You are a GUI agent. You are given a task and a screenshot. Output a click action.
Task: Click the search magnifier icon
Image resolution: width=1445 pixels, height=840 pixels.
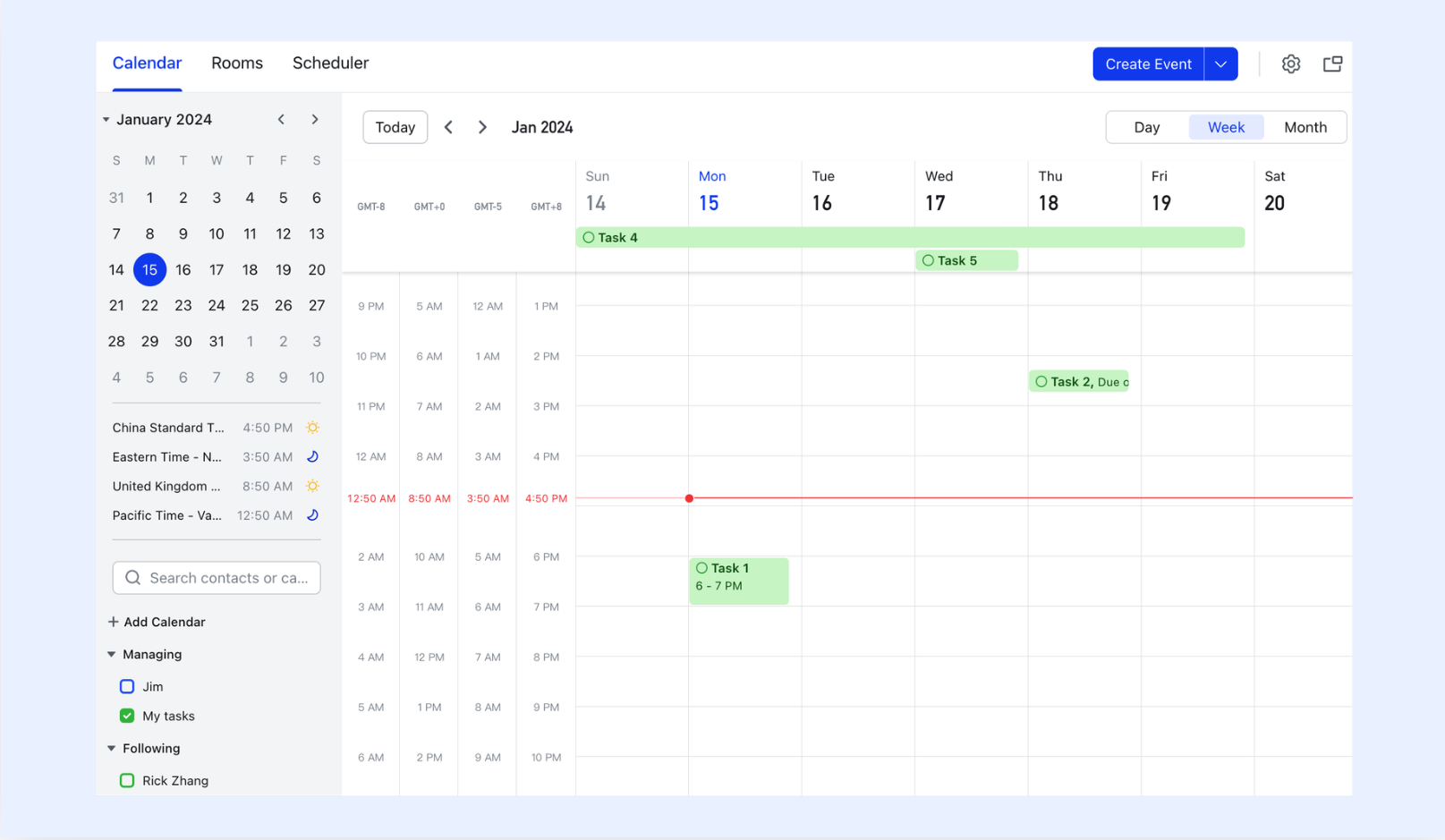point(133,578)
